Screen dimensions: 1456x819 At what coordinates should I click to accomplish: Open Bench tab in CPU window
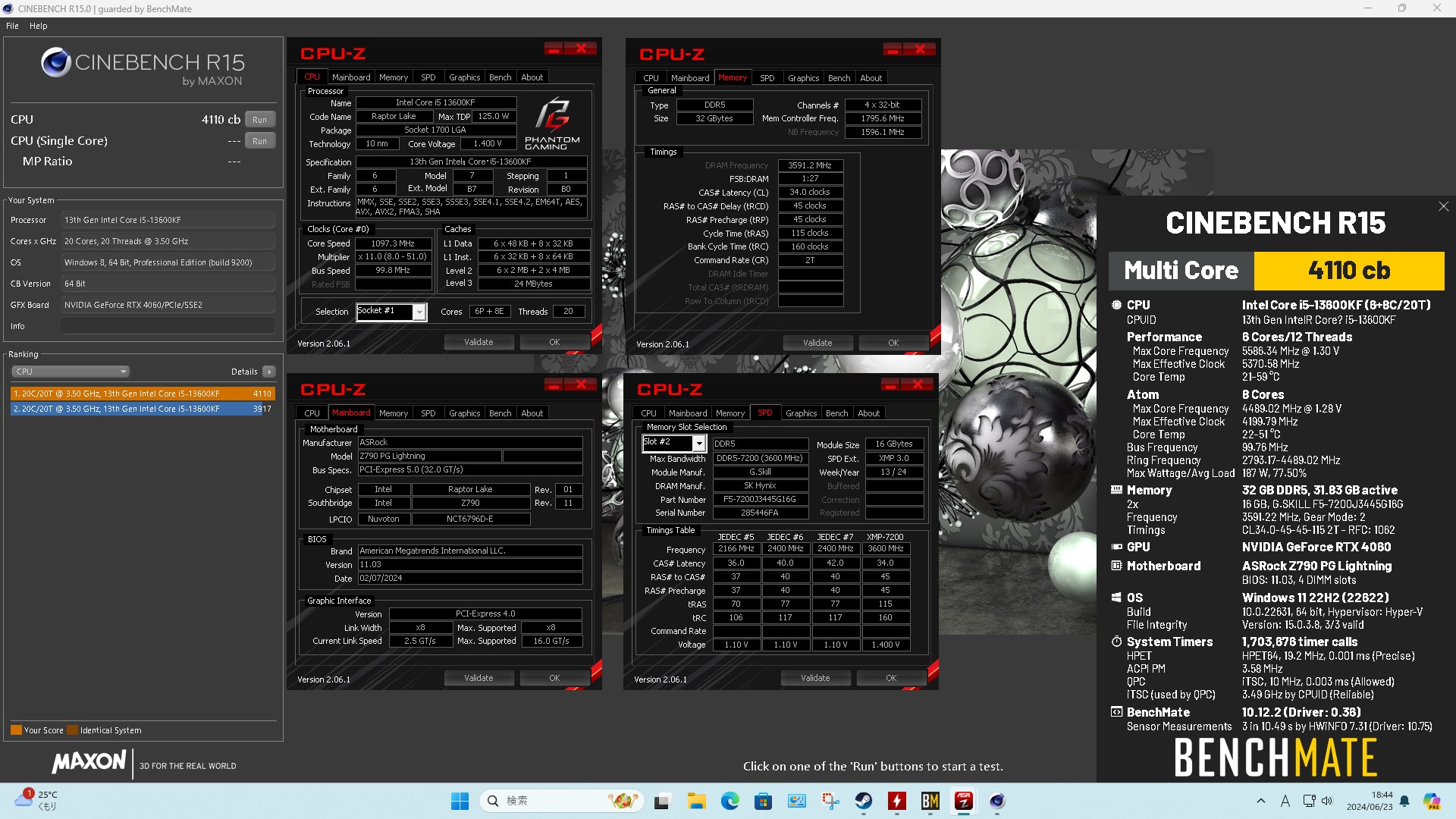click(500, 77)
